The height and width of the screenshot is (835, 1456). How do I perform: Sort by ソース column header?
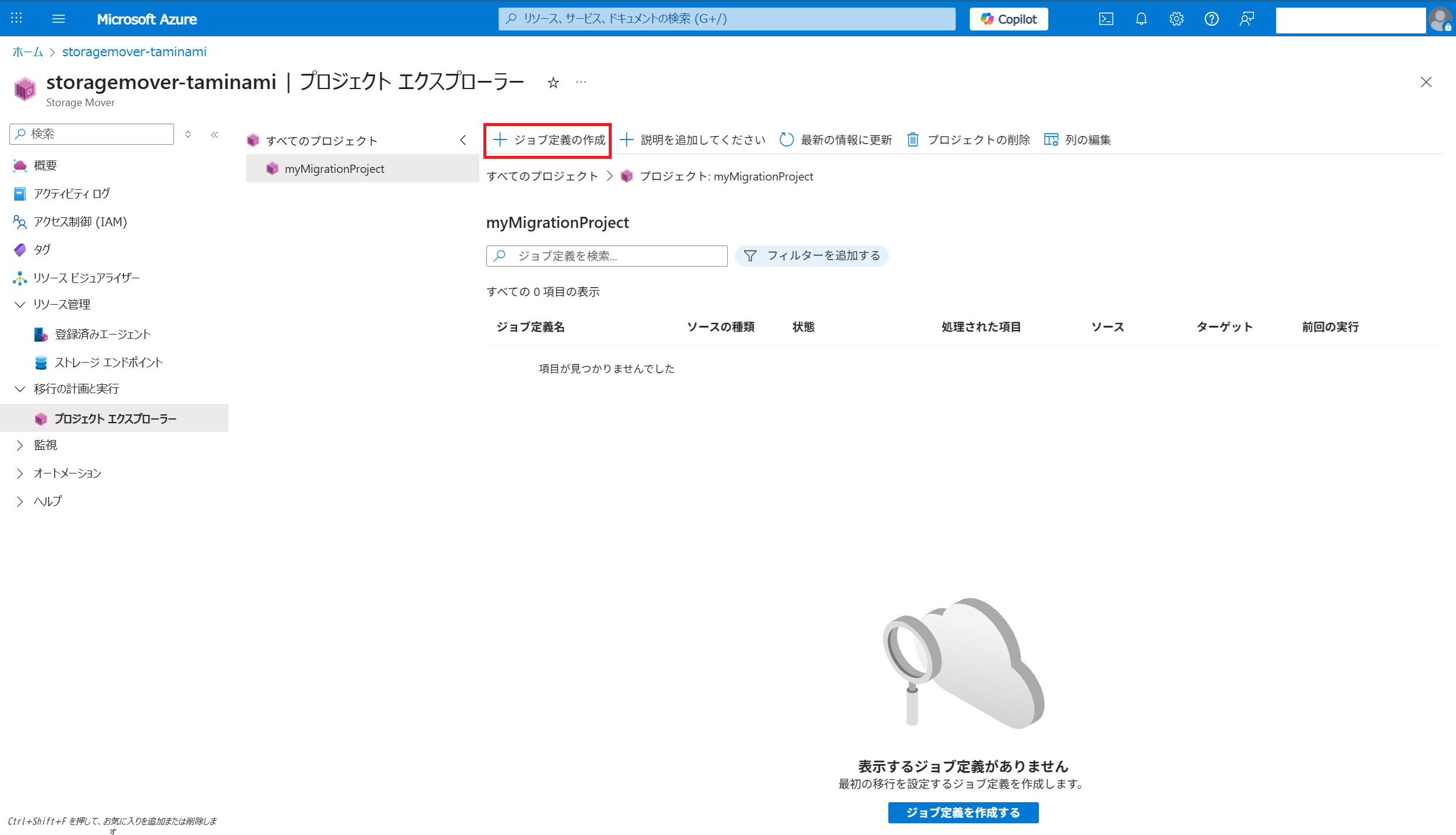click(1107, 327)
